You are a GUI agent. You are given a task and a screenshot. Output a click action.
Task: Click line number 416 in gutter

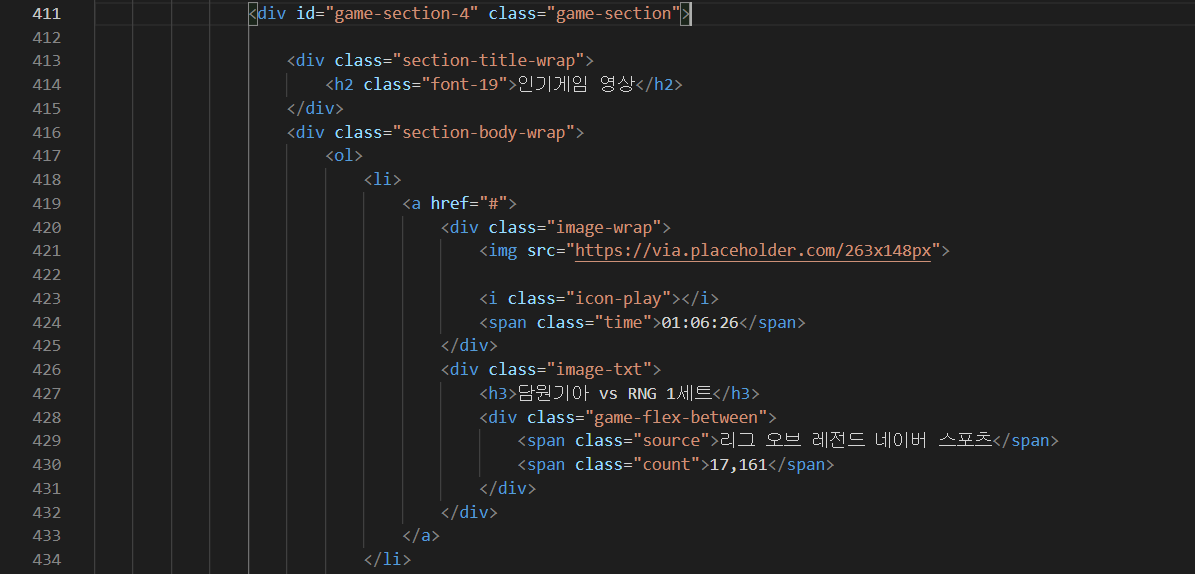point(47,132)
